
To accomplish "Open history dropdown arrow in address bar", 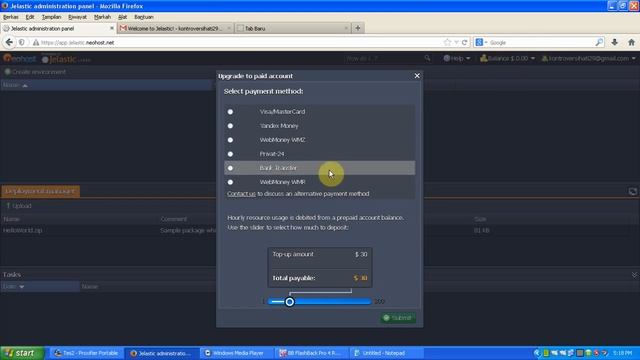I will point(456,42).
